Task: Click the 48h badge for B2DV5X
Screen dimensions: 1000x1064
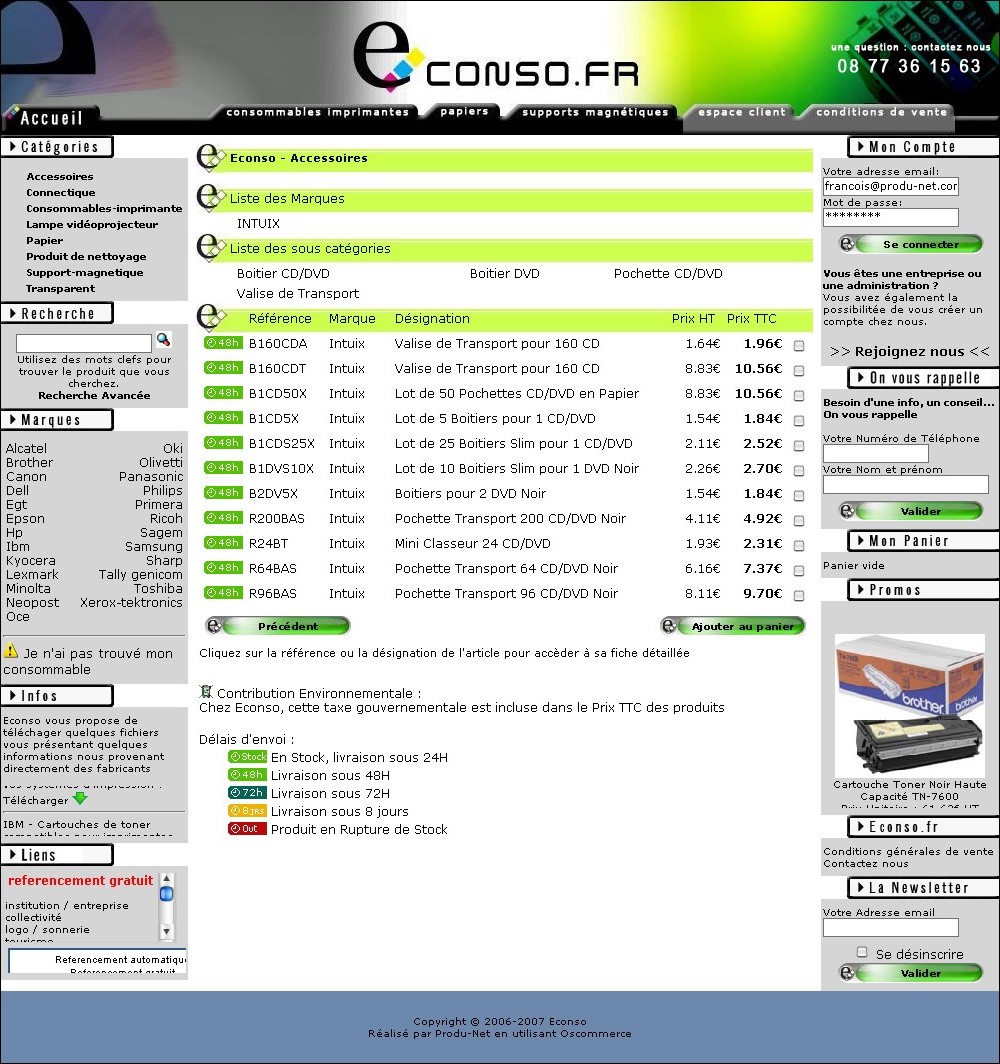Action: pyautogui.click(x=223, y=493)
